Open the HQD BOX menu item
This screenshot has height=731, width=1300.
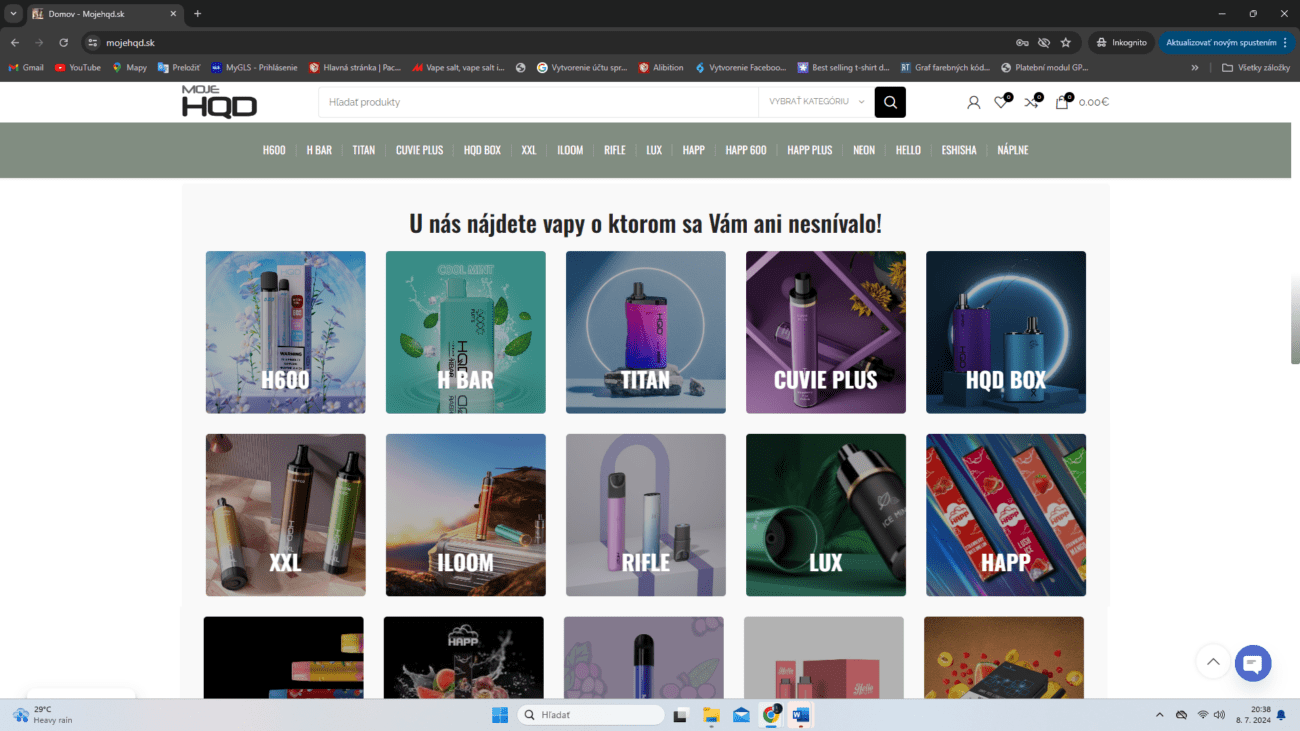pyautogui.click(x=482, y=150)
